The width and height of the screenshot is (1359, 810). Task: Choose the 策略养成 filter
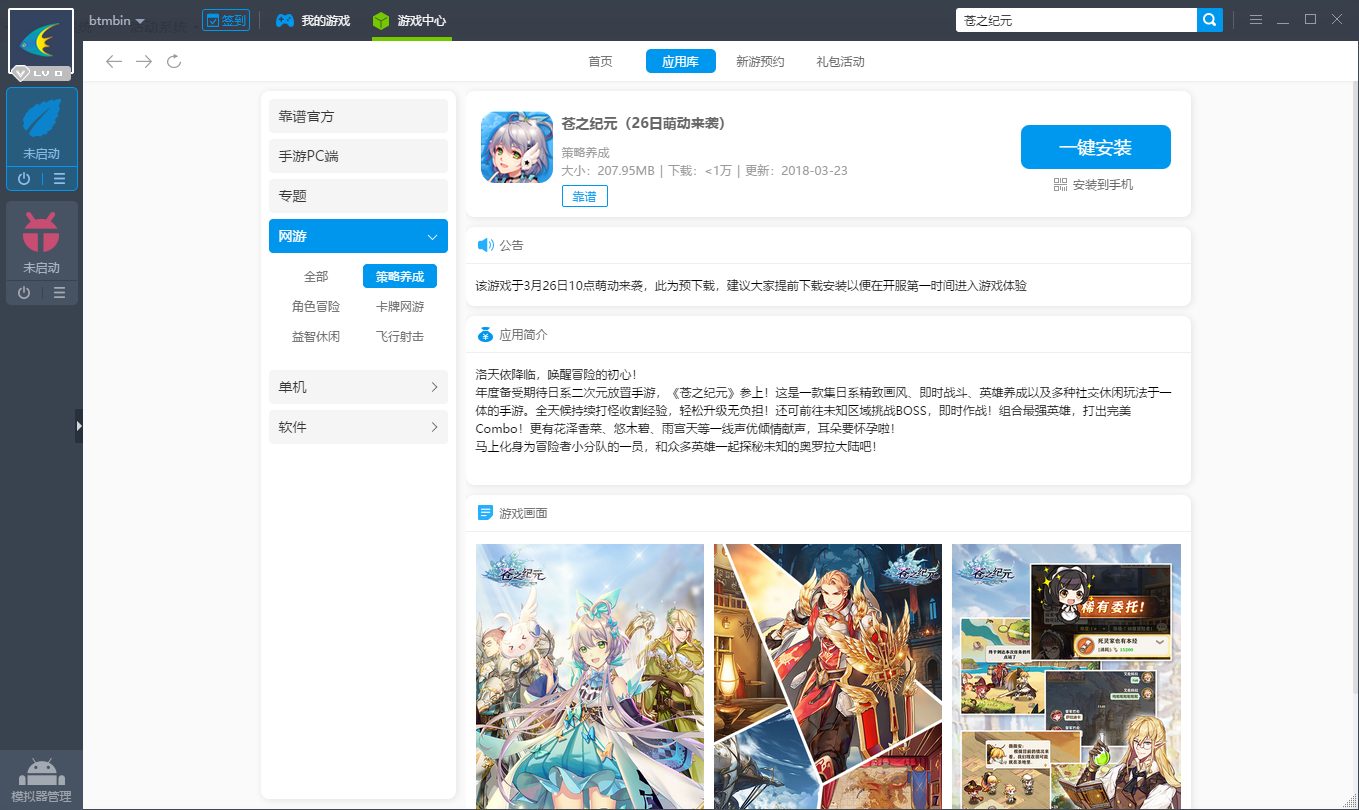click(x=400, y=277)
